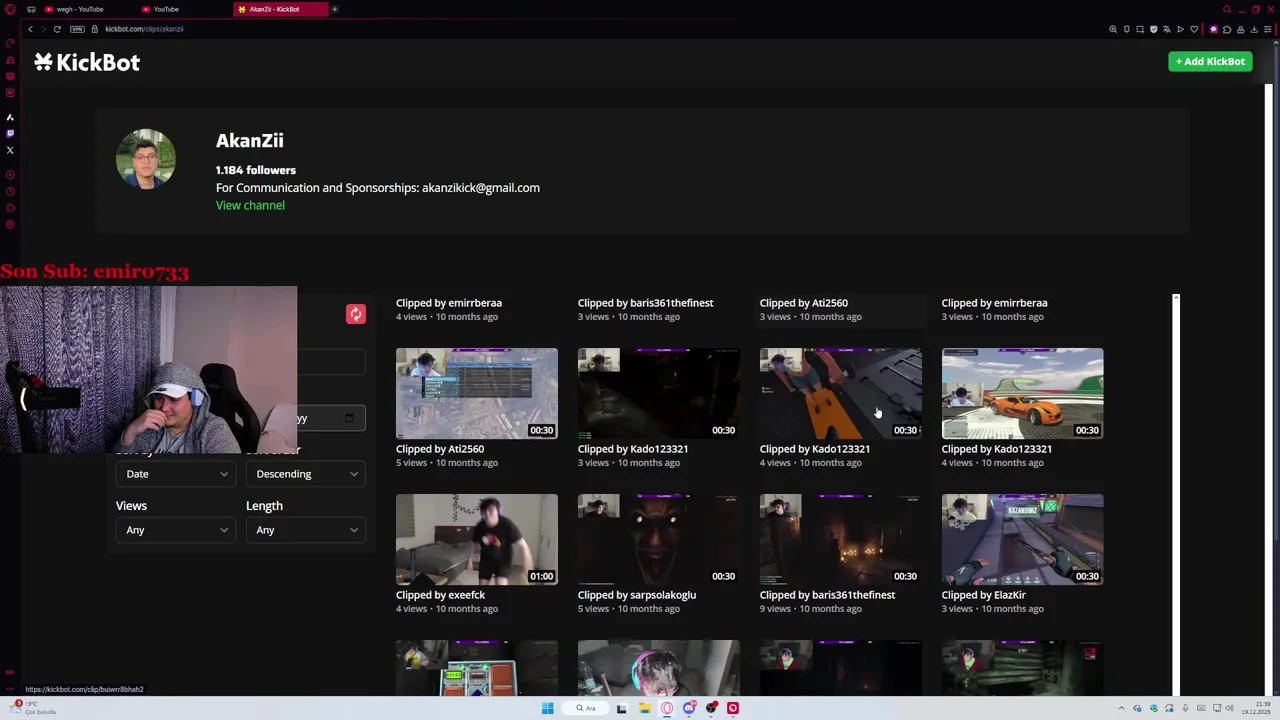Open the Views filter dropdown
Viewport: 1280px width, 720px height.
pyautogui.click(x=175, y=530)
